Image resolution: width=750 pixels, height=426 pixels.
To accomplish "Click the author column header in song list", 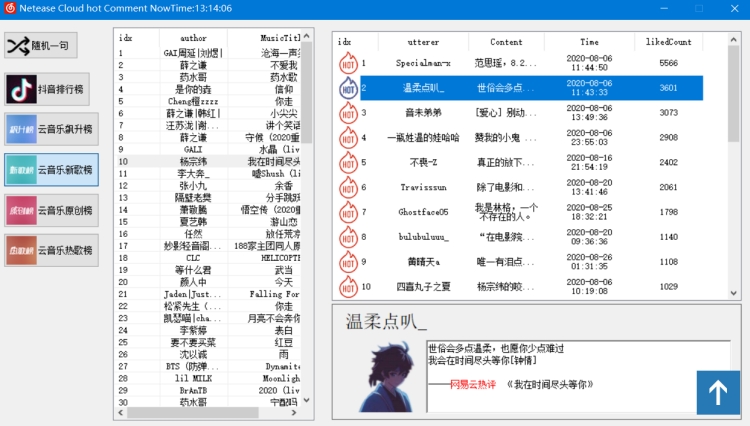I will click(x=193, y=37).
